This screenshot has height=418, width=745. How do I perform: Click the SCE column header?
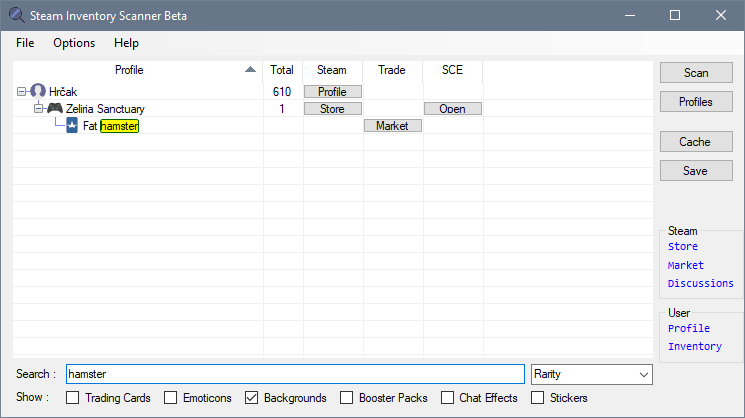coord(452,70)
